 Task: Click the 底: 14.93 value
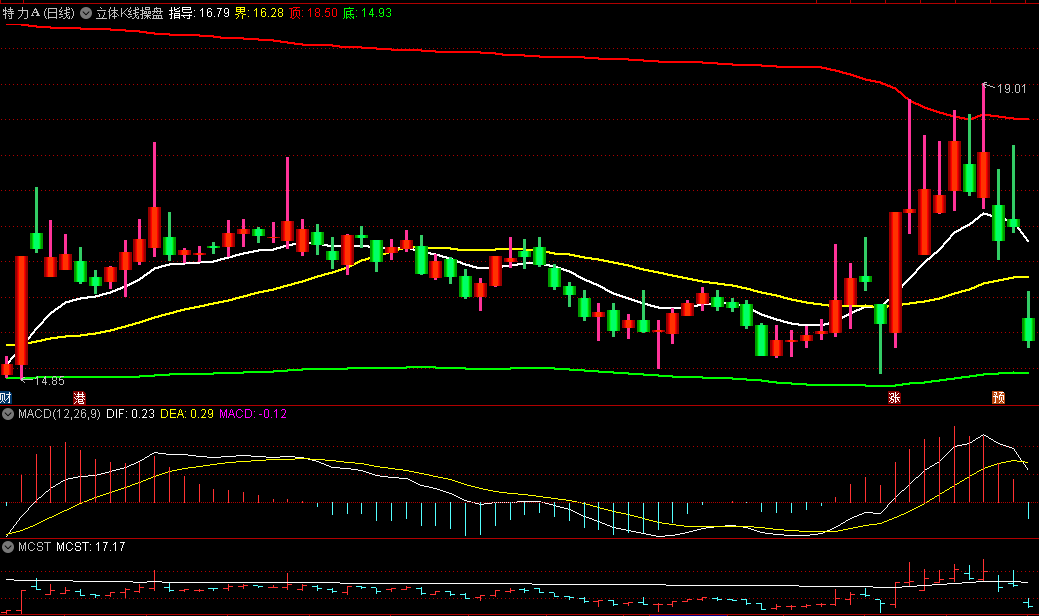367,13
